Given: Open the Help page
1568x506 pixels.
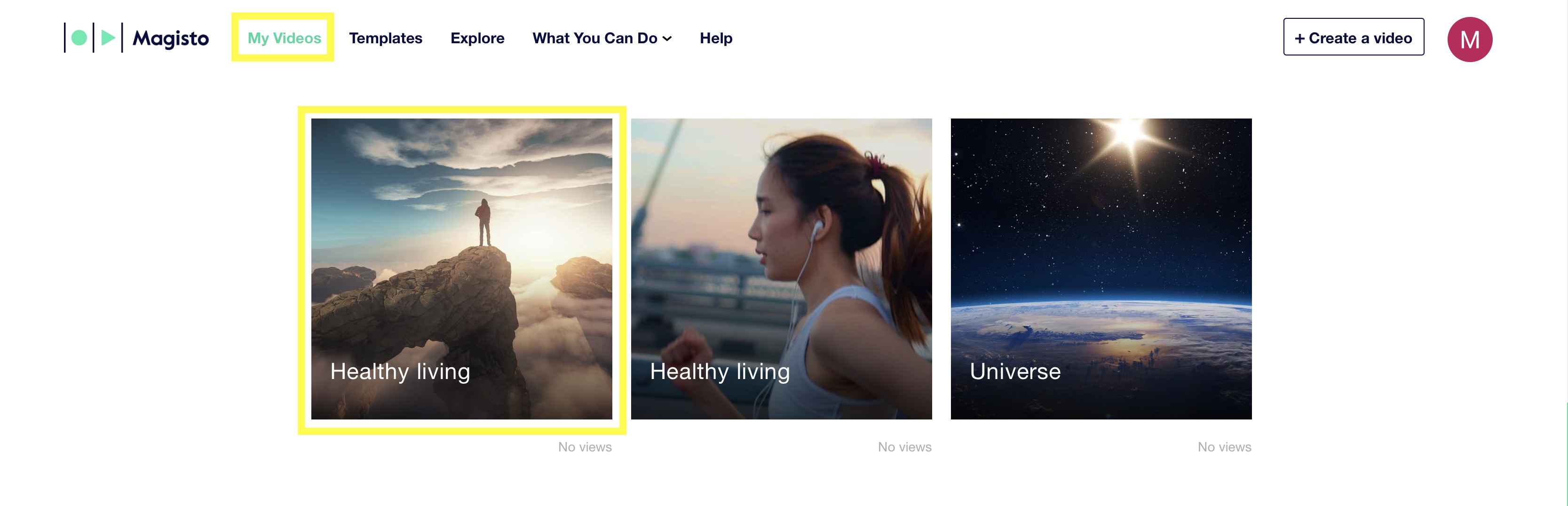Looking at the screenshot, I should [x=716, y=38].
